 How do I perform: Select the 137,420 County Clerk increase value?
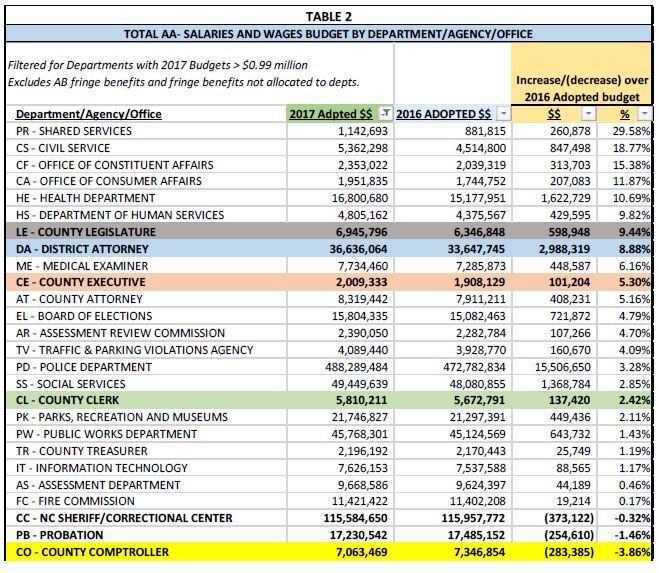tap(569, 400)
